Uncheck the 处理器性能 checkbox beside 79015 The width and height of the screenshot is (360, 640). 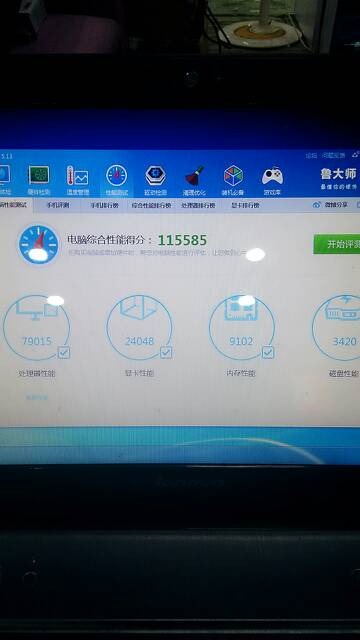(x=64, y=352)
